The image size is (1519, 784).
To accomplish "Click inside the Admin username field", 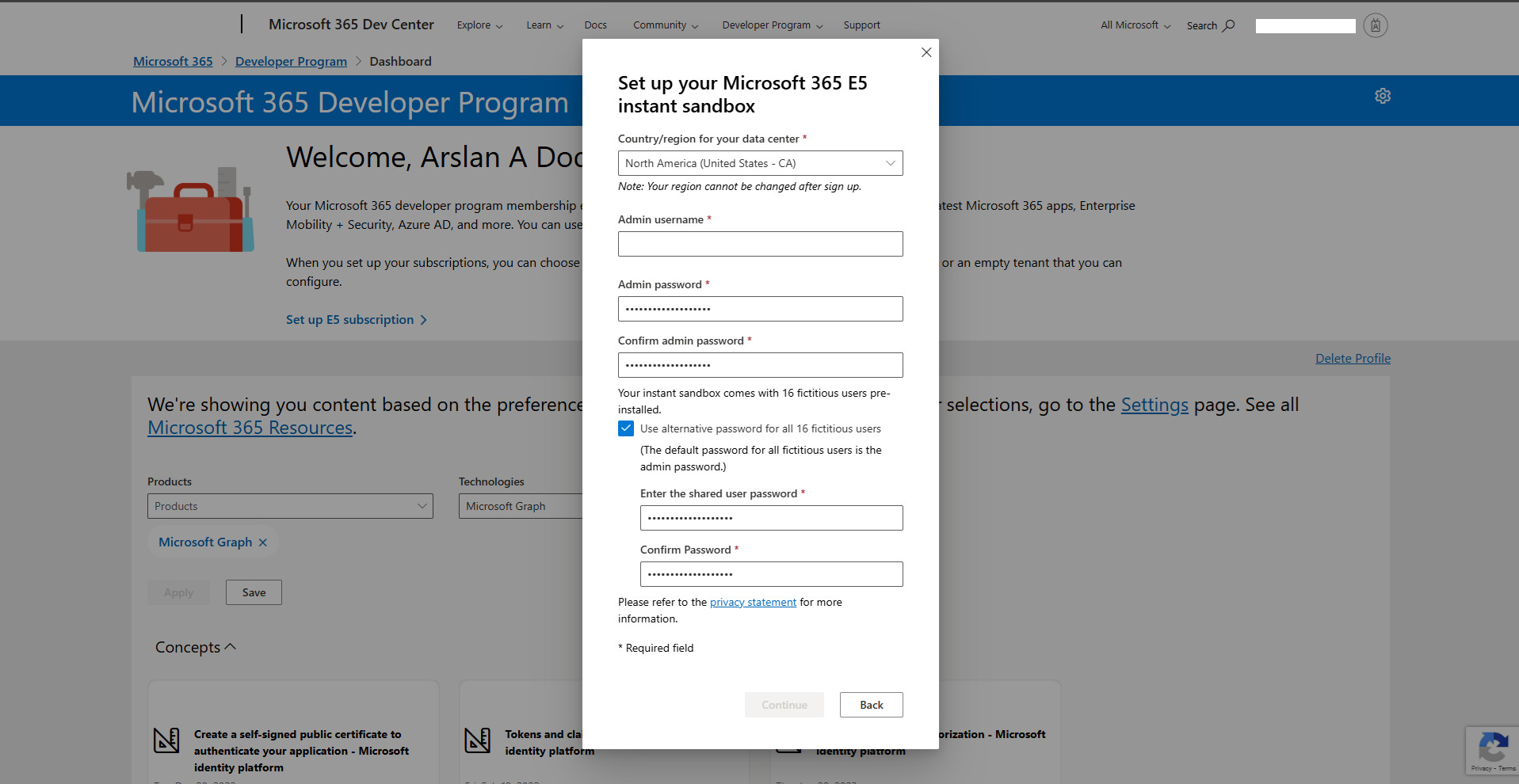I will click(760, 243).
